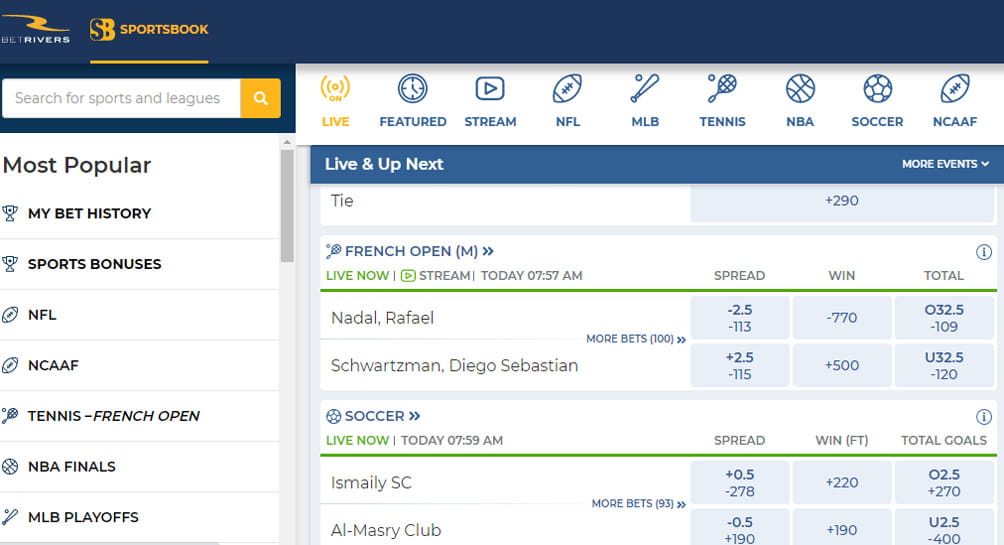Select Ismaily SC spread +0.5 -278
Image resolution: width=1004 pixels, height=545 pixels.
click(740, 482)
